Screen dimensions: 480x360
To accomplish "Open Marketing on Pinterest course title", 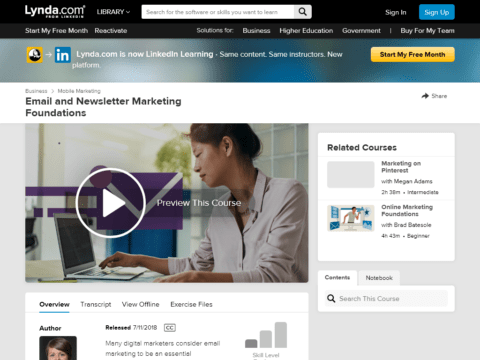I will (x=401, y=167).
